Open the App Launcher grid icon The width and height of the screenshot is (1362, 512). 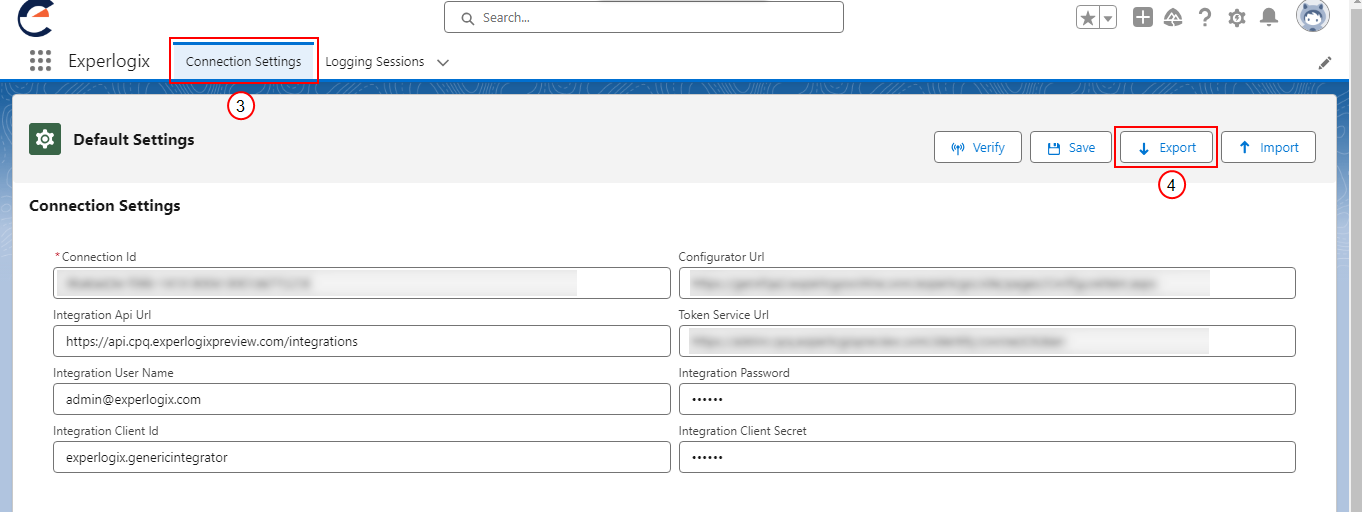tap(40, 61)
